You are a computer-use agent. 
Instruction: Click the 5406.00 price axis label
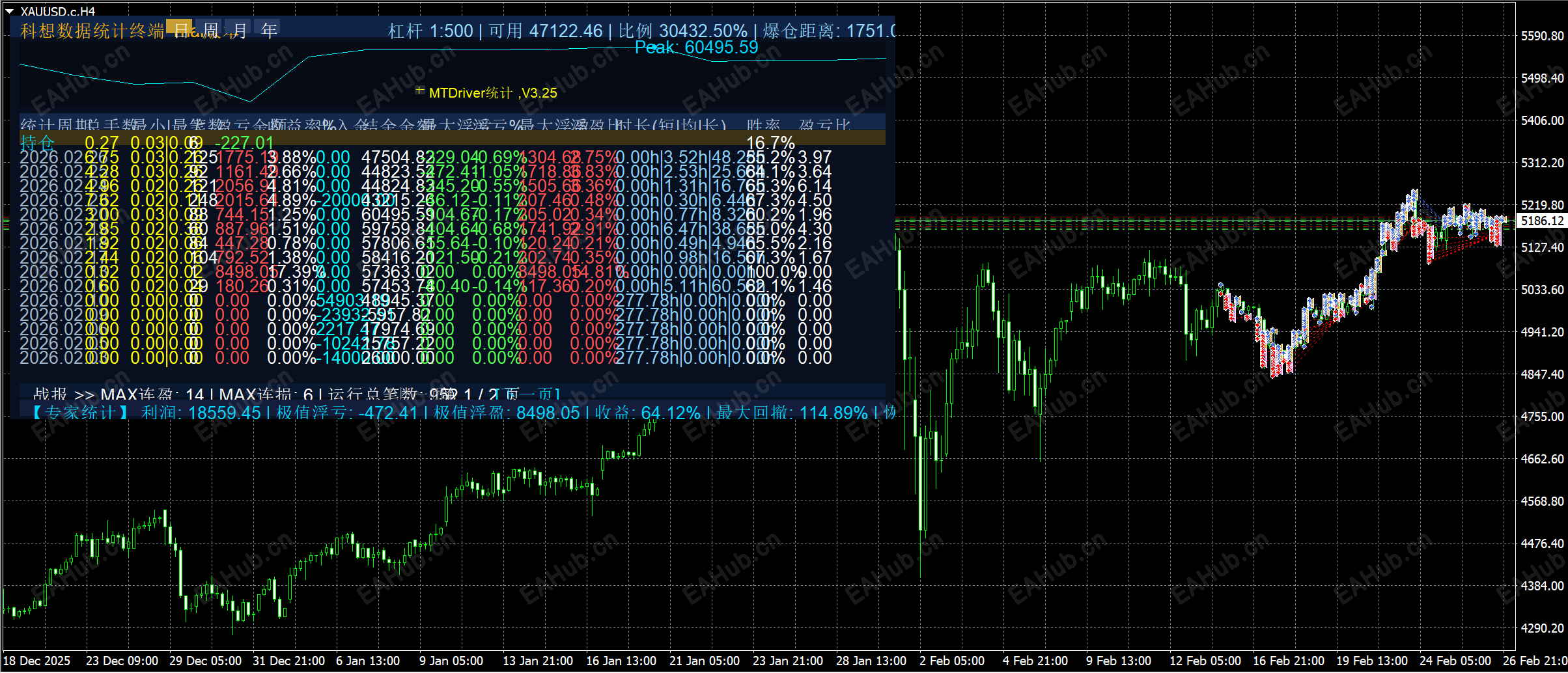coord(1542,120)
